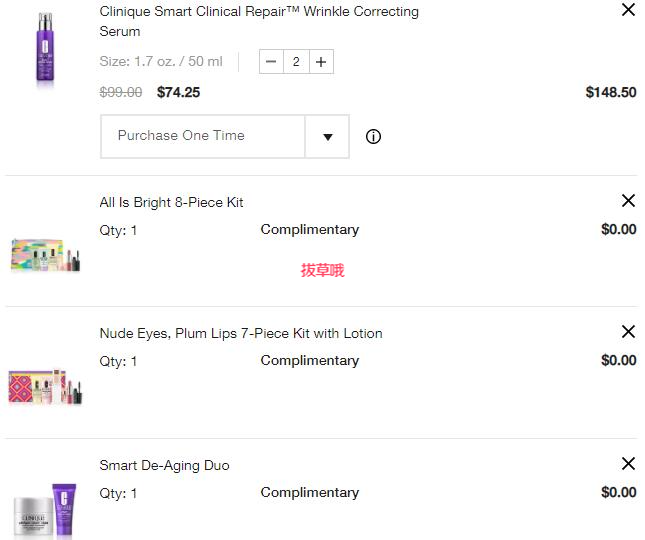Open Nude Eyes Plum Lips kit thumbnail

pyautogui.click(x=45, y=387)
